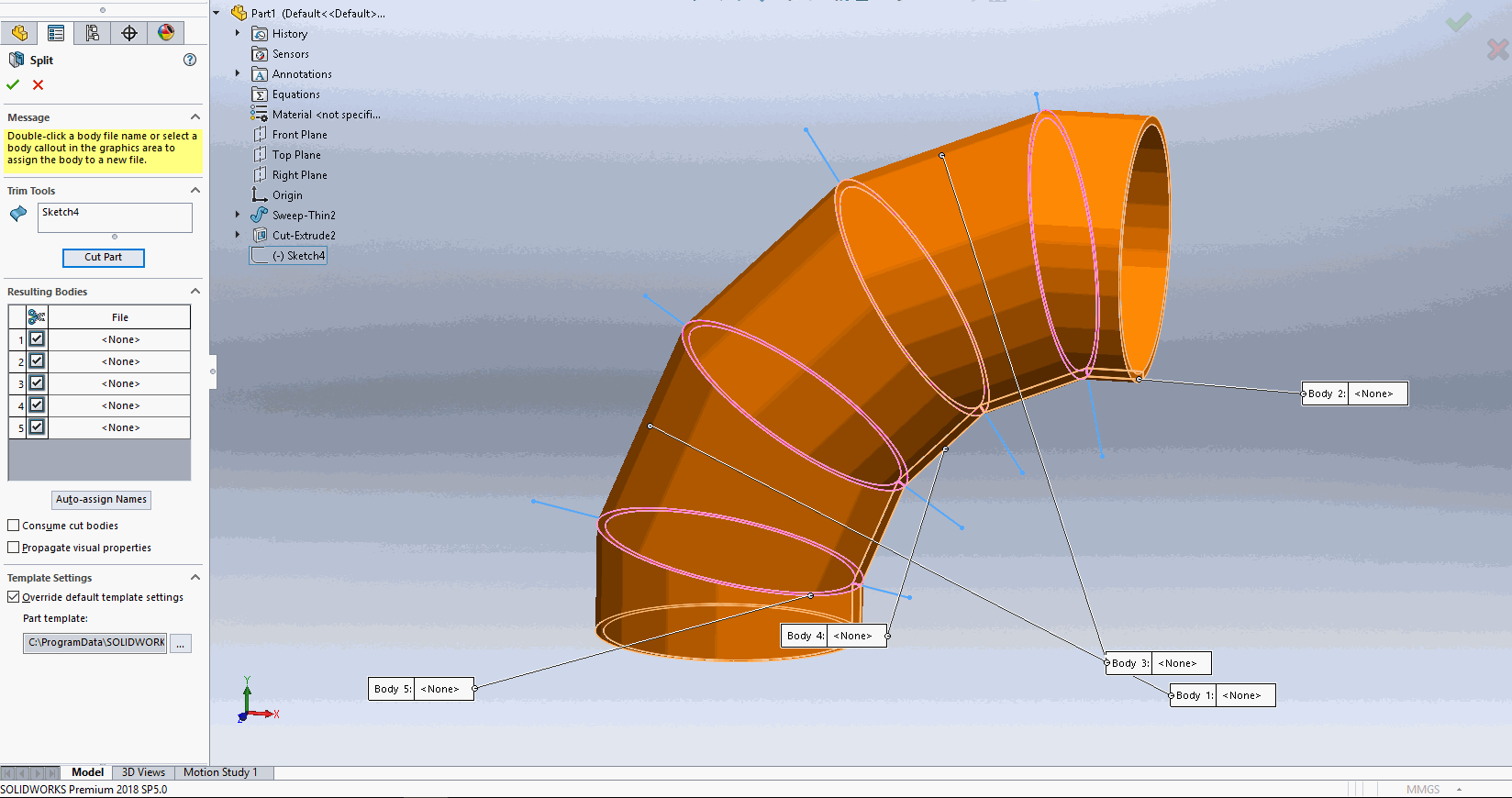1512x798 pixels.
Task: Collapse the Trim Tools section
Action: [195, 191]
